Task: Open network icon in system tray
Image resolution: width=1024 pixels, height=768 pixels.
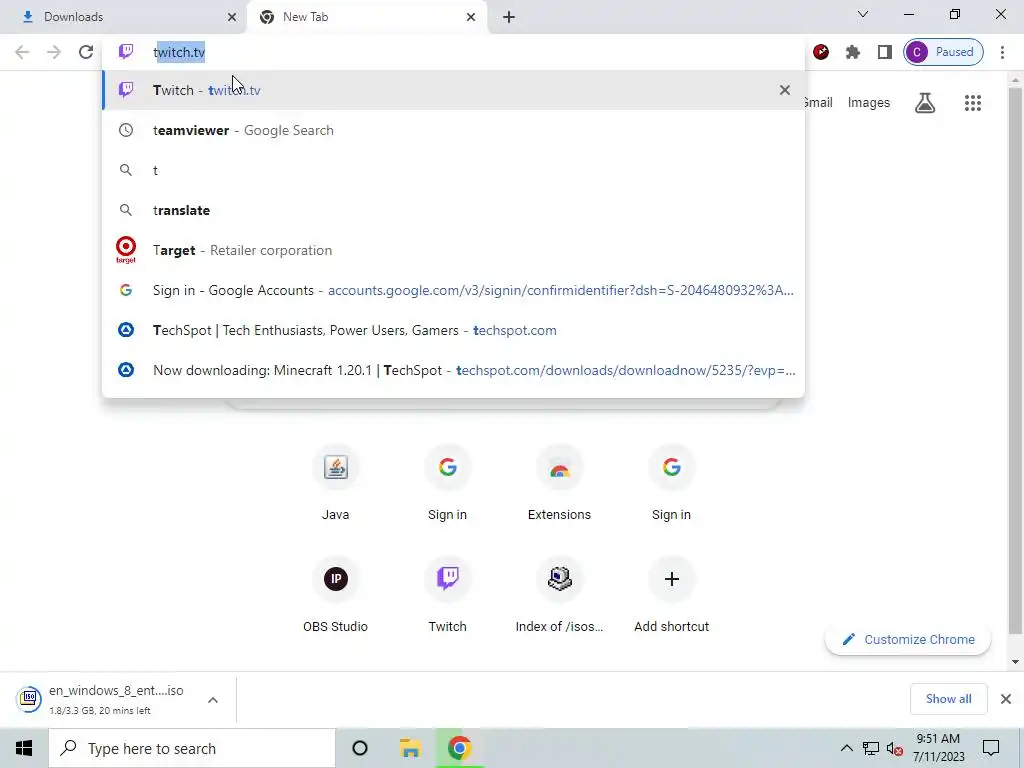Action: [871, 748]
